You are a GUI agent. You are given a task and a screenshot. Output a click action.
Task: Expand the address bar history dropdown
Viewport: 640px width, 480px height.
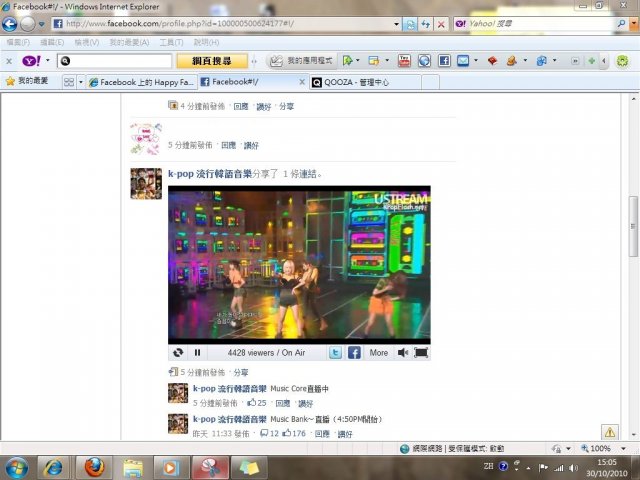point(396,24)
